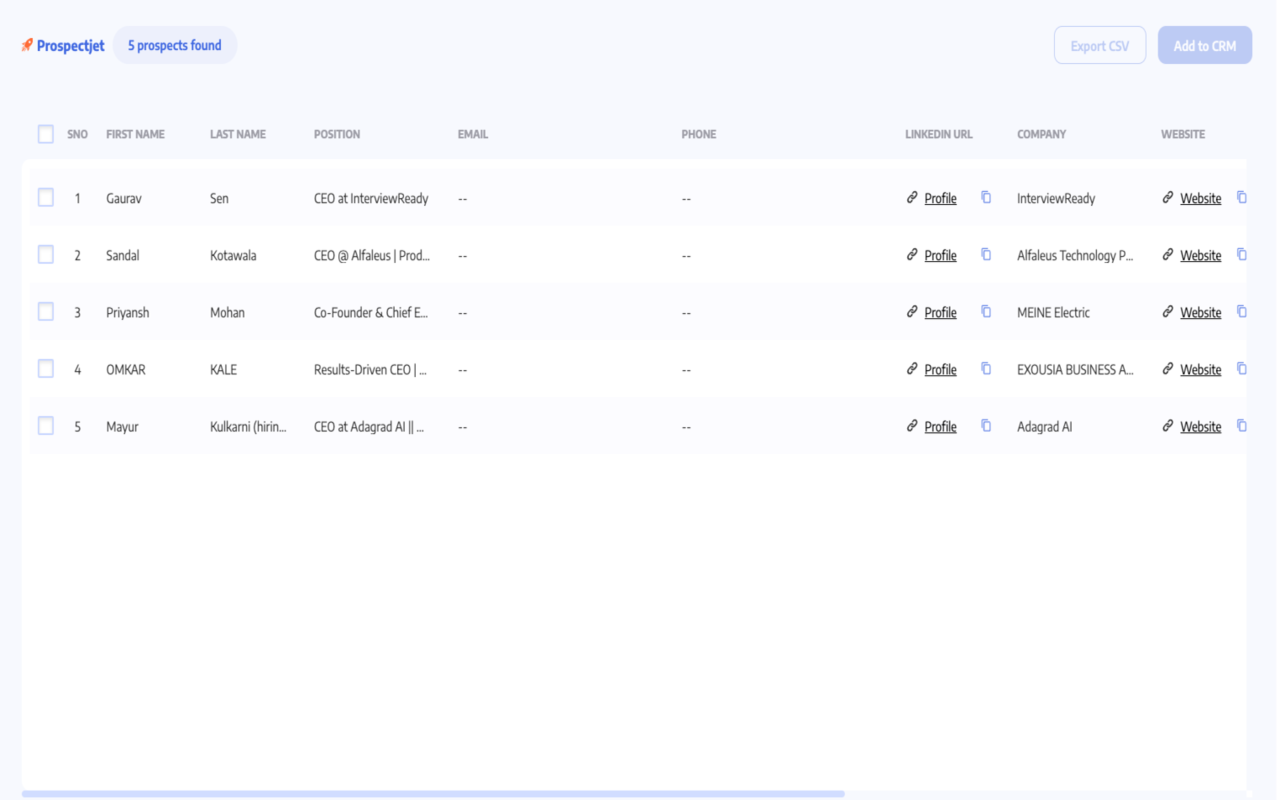
Task: Copy website link for InterviewReady
Action: point(1242,198)
